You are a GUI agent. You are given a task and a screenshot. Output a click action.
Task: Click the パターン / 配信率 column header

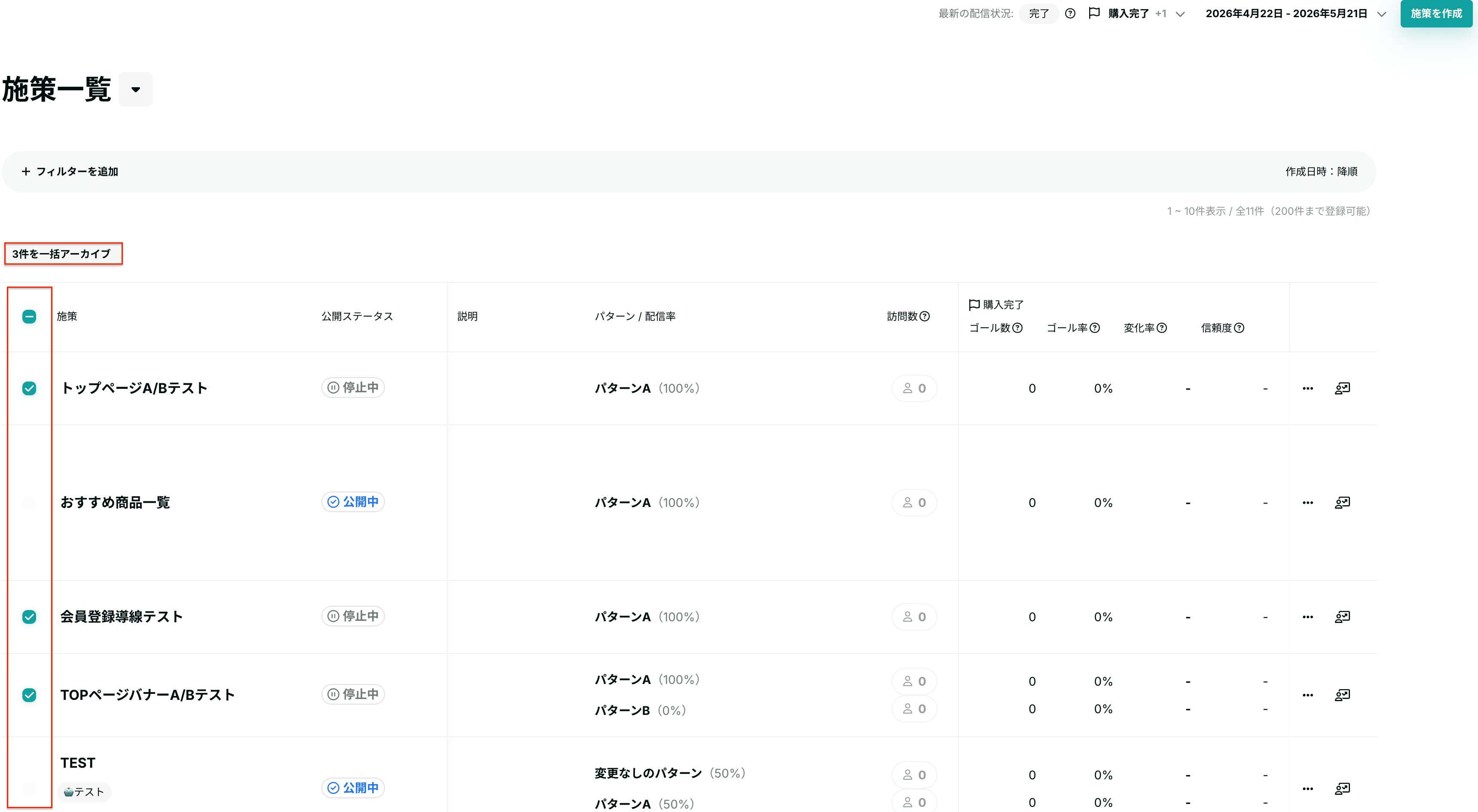click(x=635, y=316)
